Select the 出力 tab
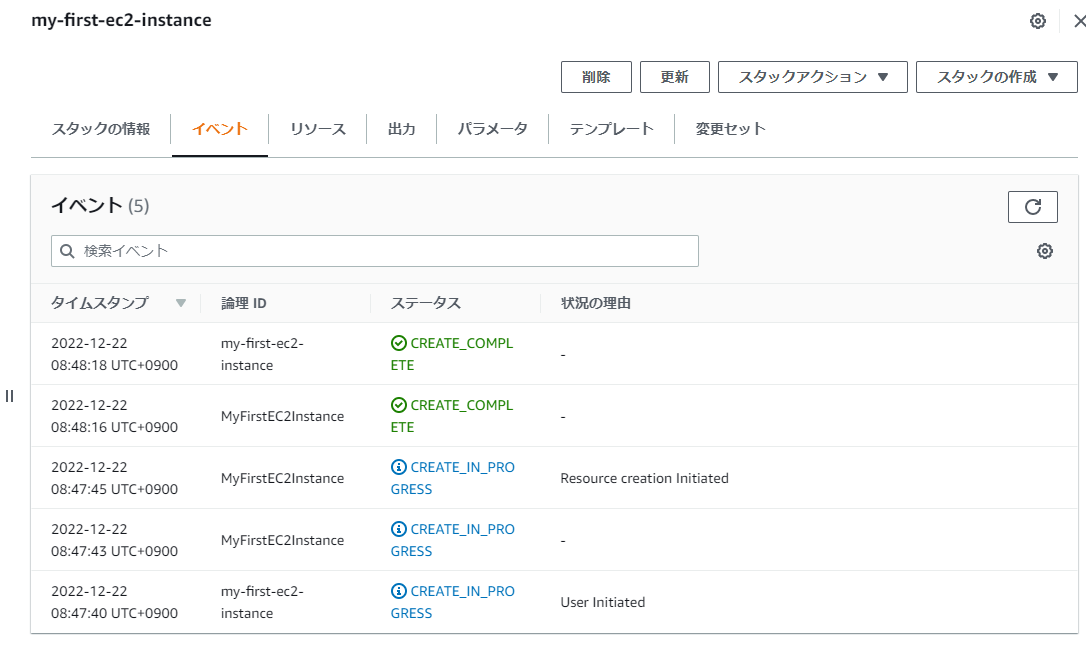The image size is (1086, 660). pos(401,128)
